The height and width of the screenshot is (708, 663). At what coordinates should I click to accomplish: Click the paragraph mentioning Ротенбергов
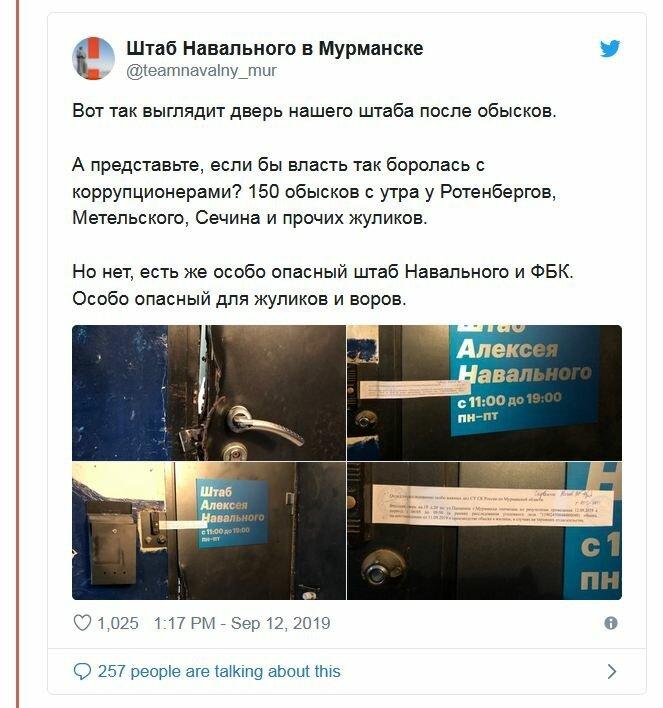pyautogui.click(x=314, y=191)
